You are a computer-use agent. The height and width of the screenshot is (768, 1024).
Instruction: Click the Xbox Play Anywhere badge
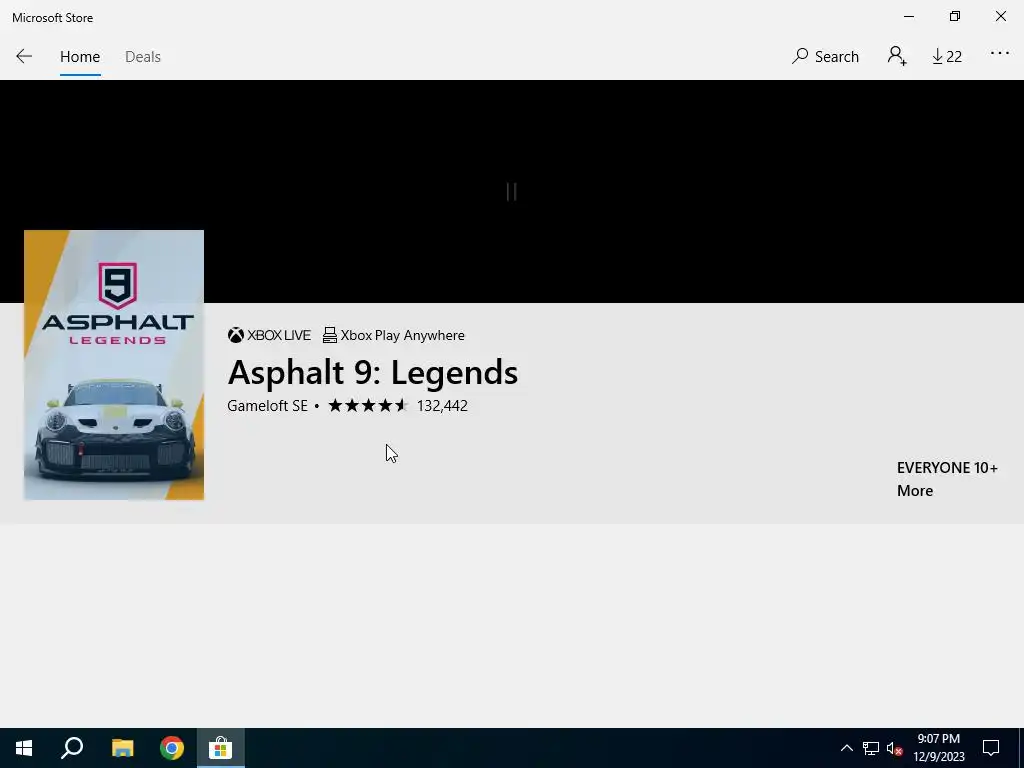[x=394, y=335]
